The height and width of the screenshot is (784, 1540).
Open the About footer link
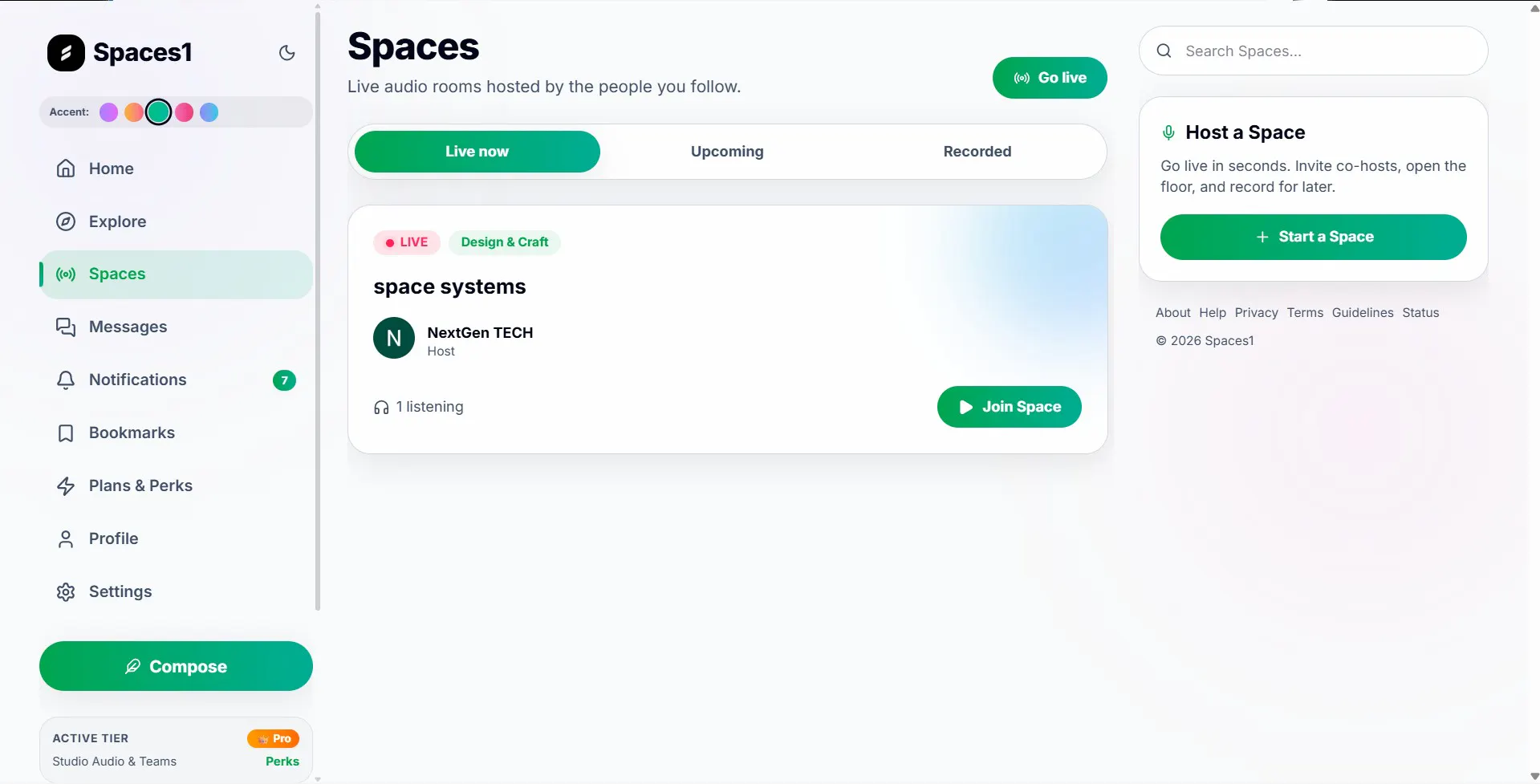(x=1173, y=313)
